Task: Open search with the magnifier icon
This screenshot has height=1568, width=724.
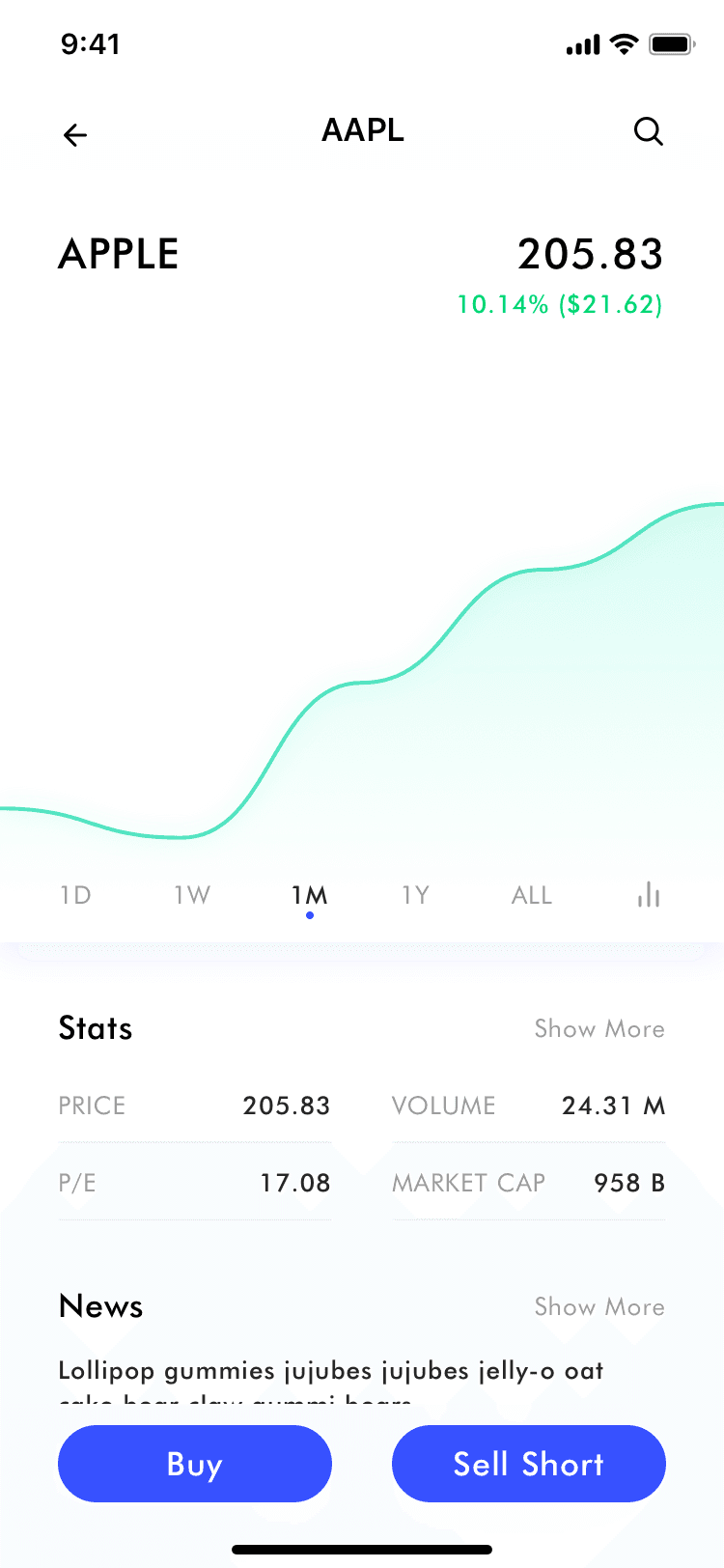Action: tap(648, 131)
